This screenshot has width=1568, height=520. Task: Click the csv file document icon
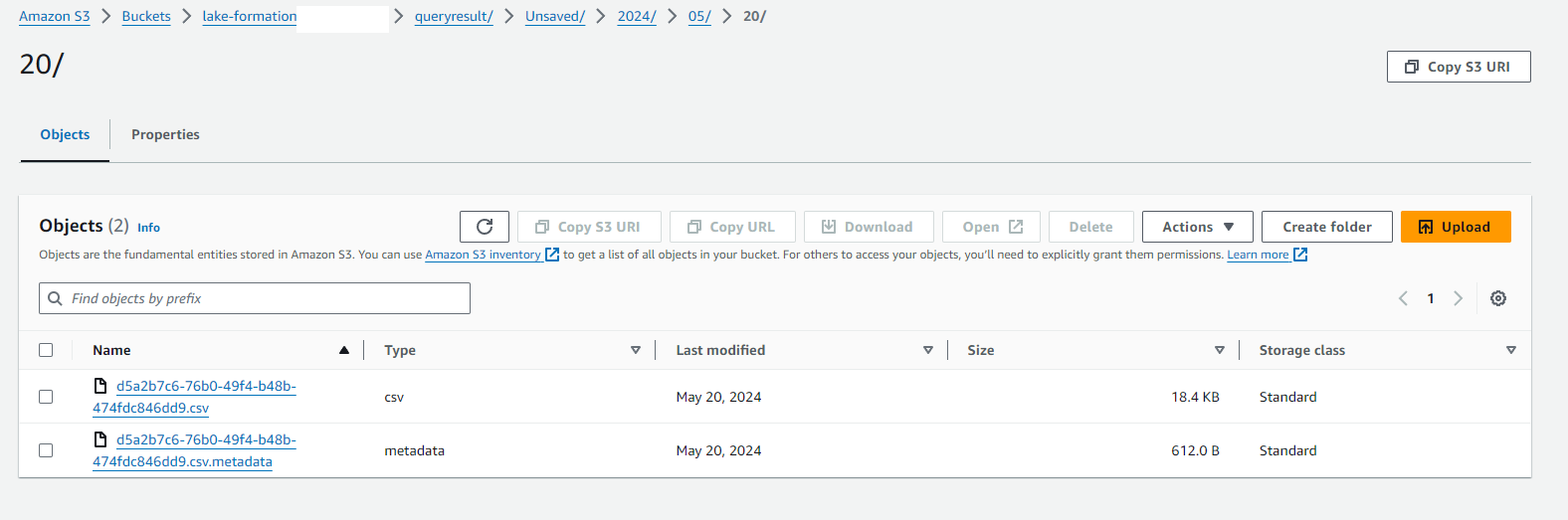click(x=100, y=386)
